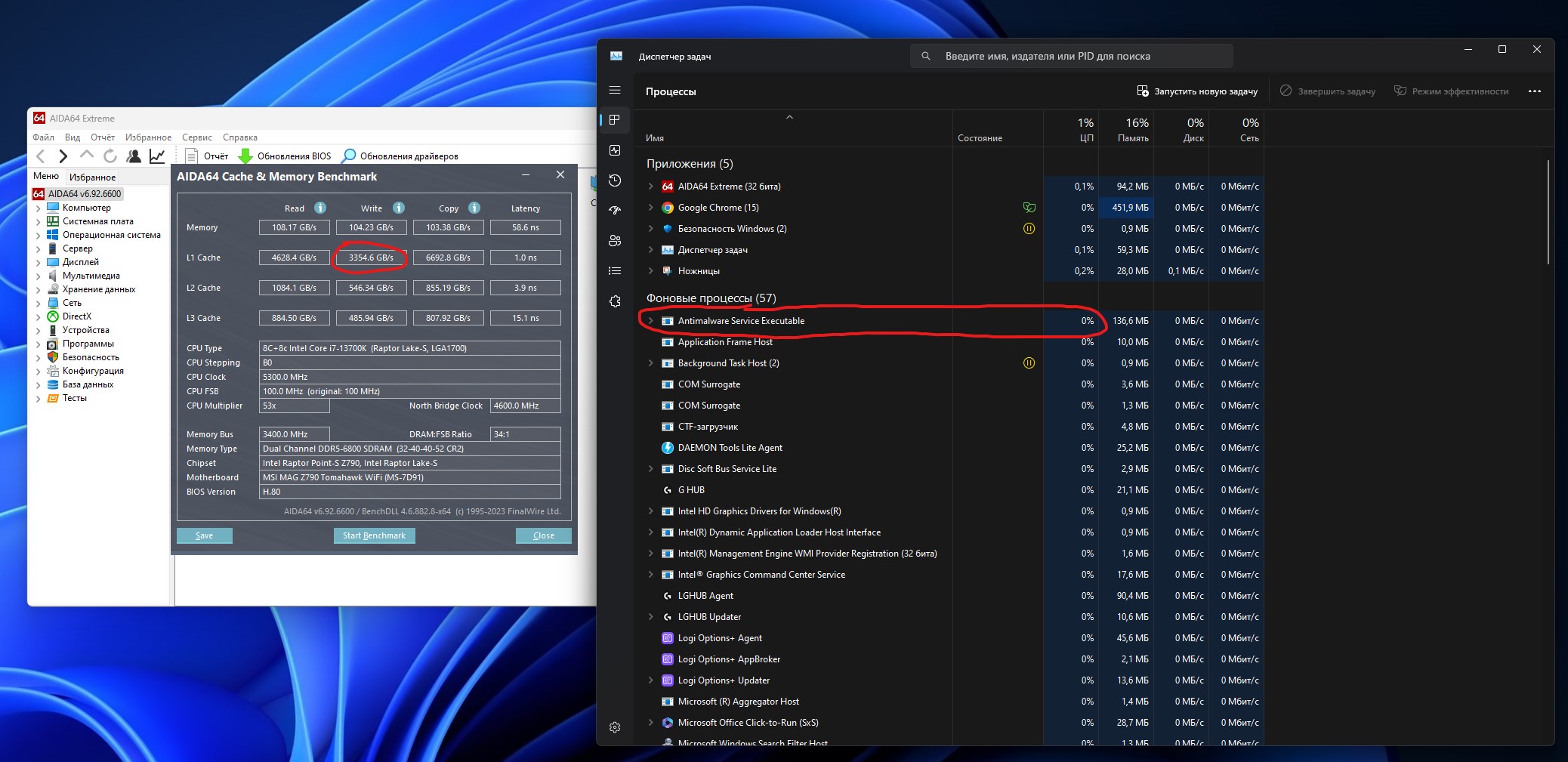This screenshot has width=1568, height=762.
Task: Click the AIDA64 Up level arrow
Action: (87, 155)
